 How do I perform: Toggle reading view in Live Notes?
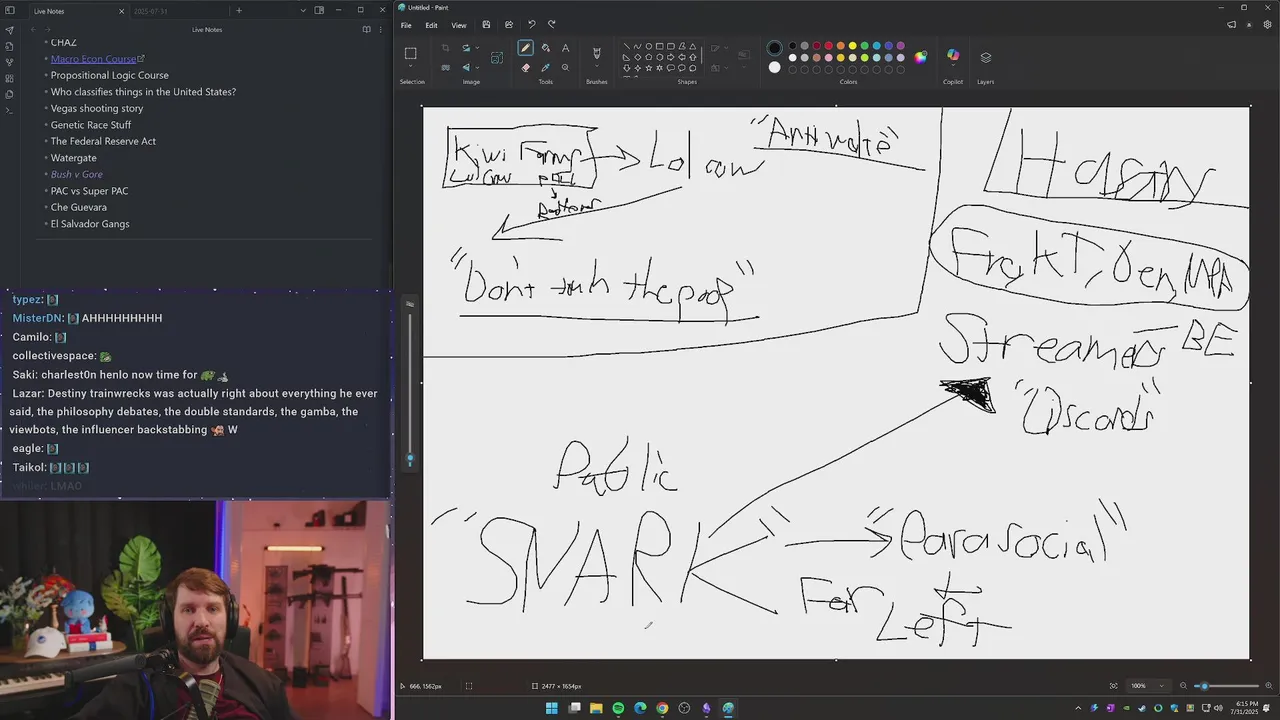click(366, 29)
